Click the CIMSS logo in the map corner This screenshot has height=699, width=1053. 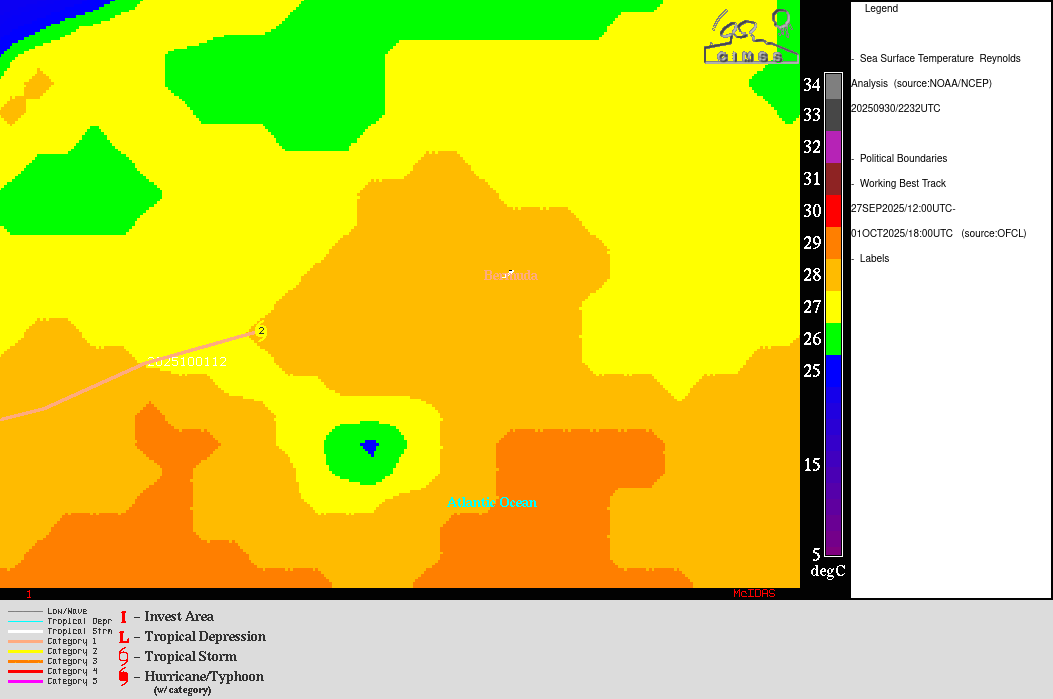point(752,38)
